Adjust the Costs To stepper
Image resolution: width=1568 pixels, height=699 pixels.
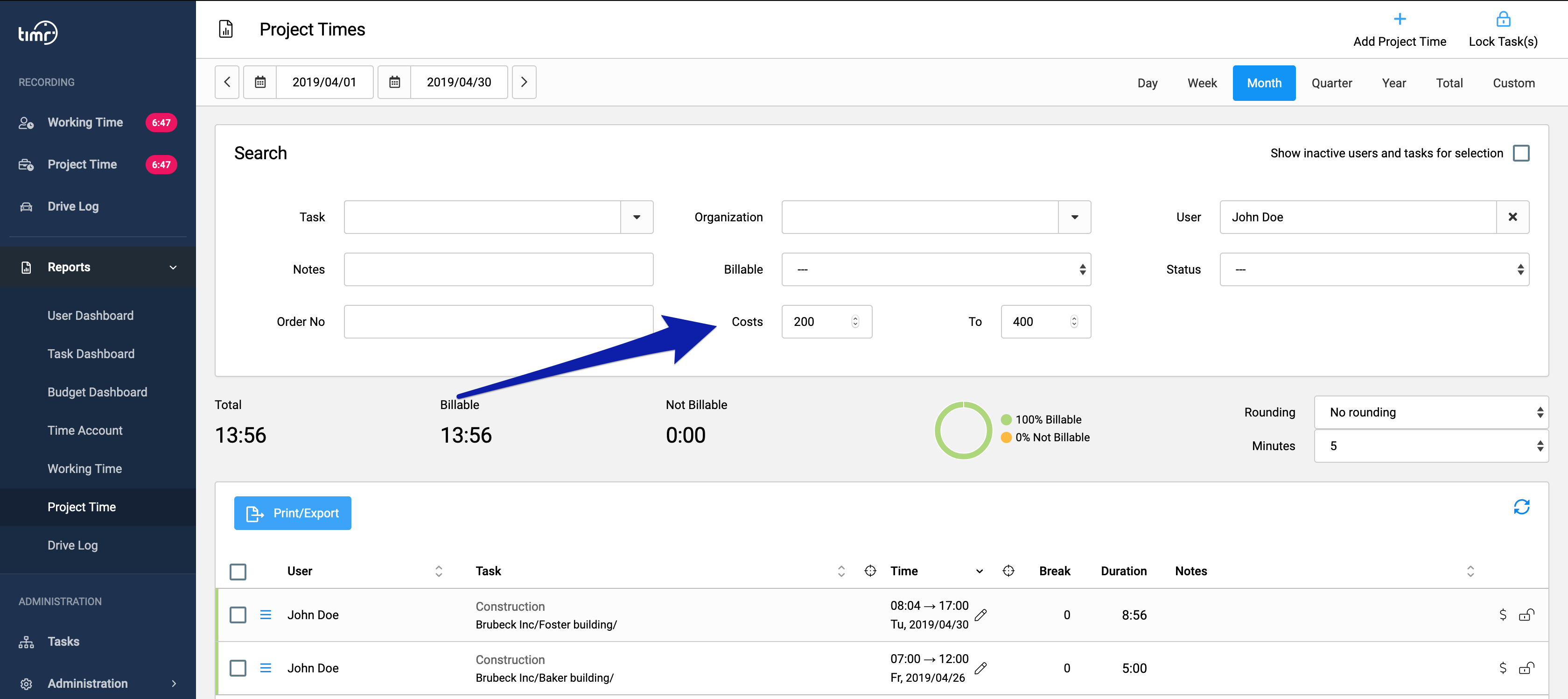point(1074,322)
